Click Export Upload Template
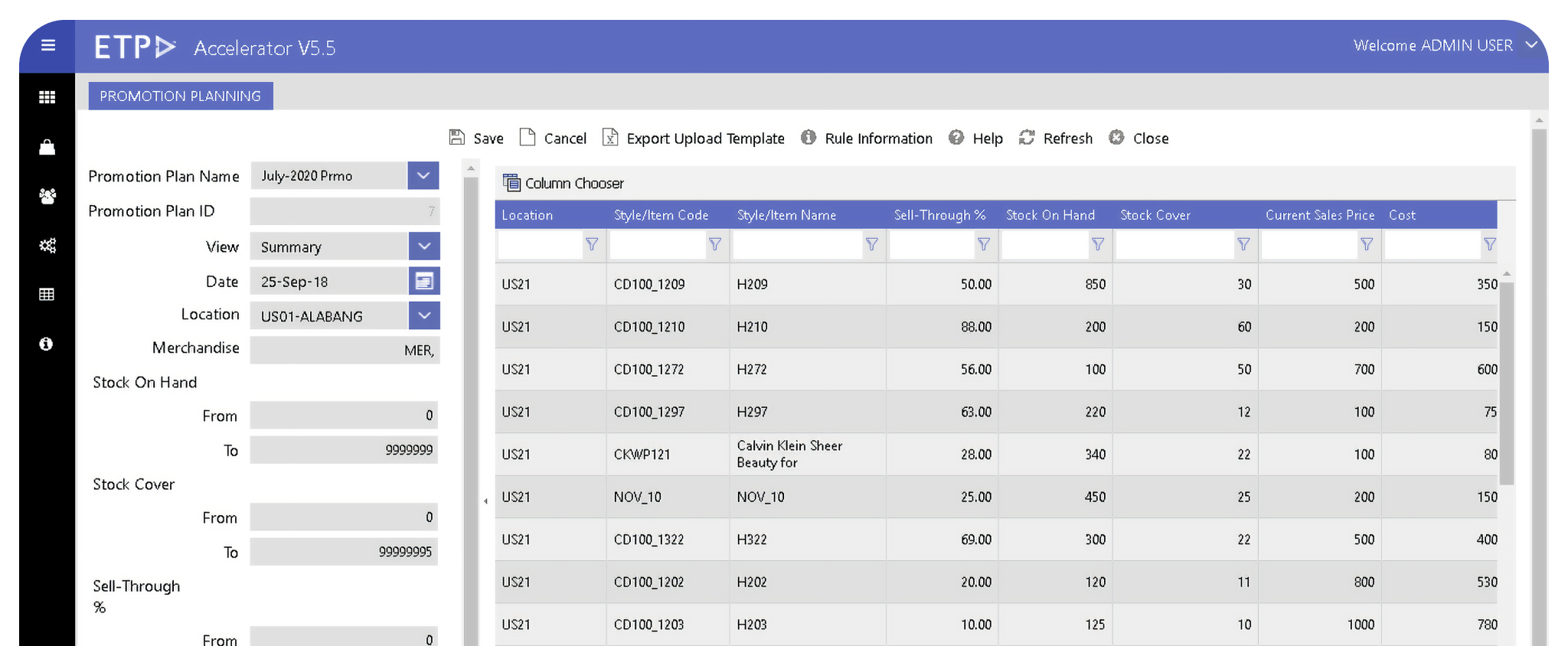 click(x=694, y=139)
